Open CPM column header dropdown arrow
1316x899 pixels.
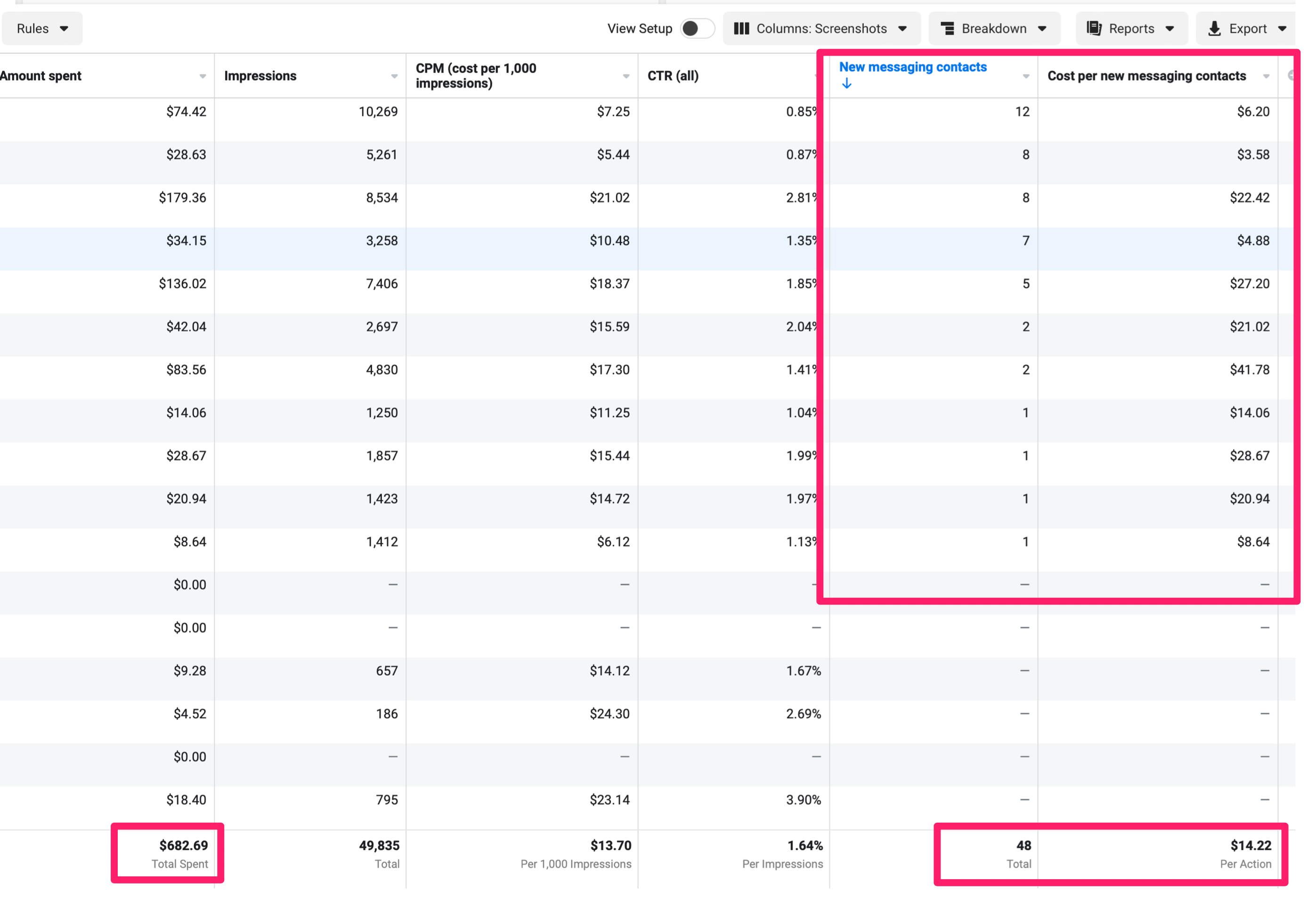click(x=626, y=76)
